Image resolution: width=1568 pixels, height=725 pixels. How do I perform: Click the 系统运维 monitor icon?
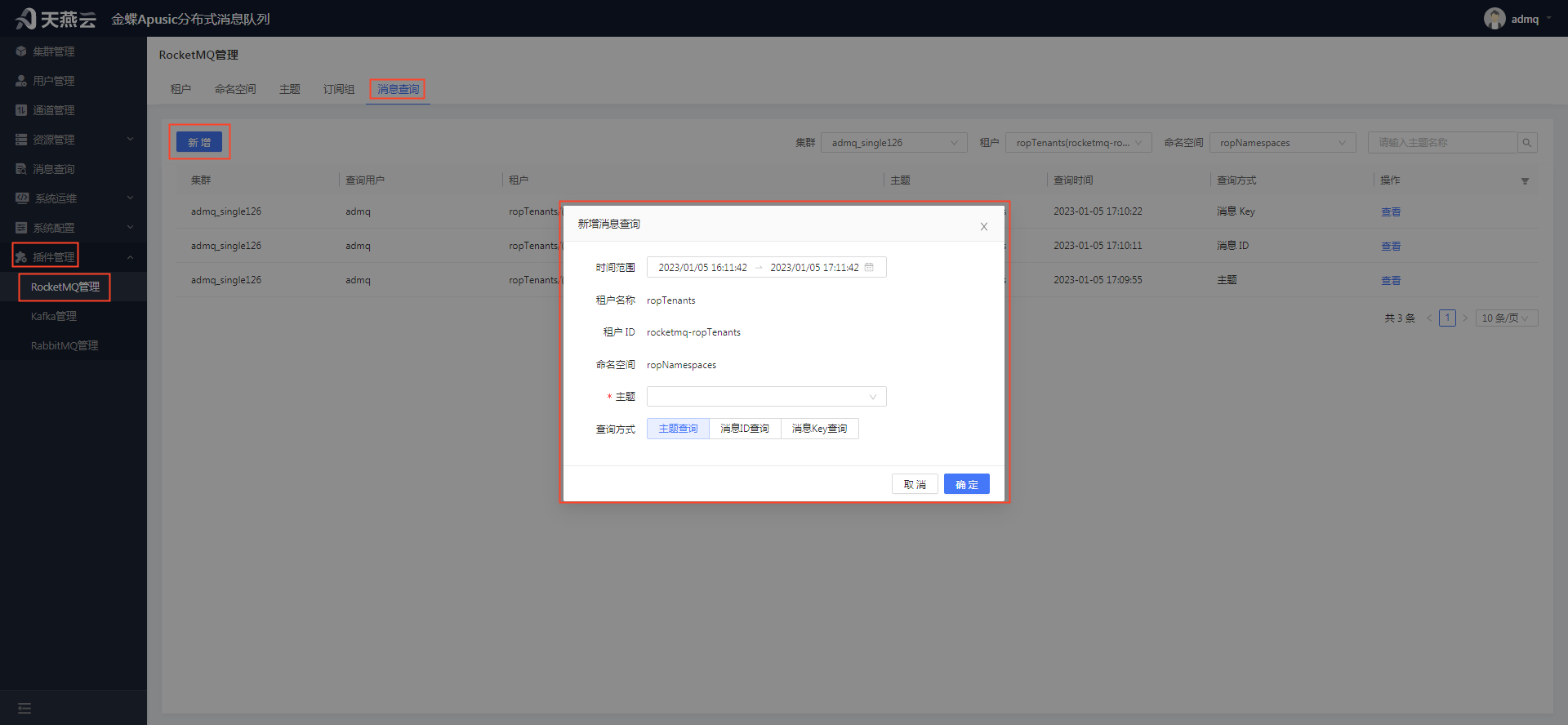[22, 198]
